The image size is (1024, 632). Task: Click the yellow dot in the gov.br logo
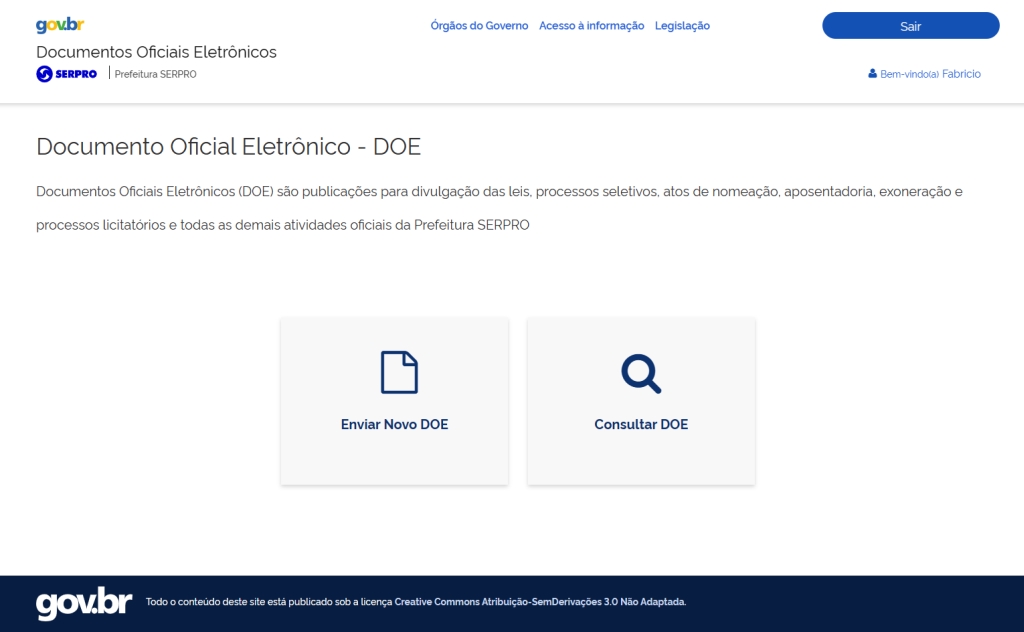(x=52, y=26)
